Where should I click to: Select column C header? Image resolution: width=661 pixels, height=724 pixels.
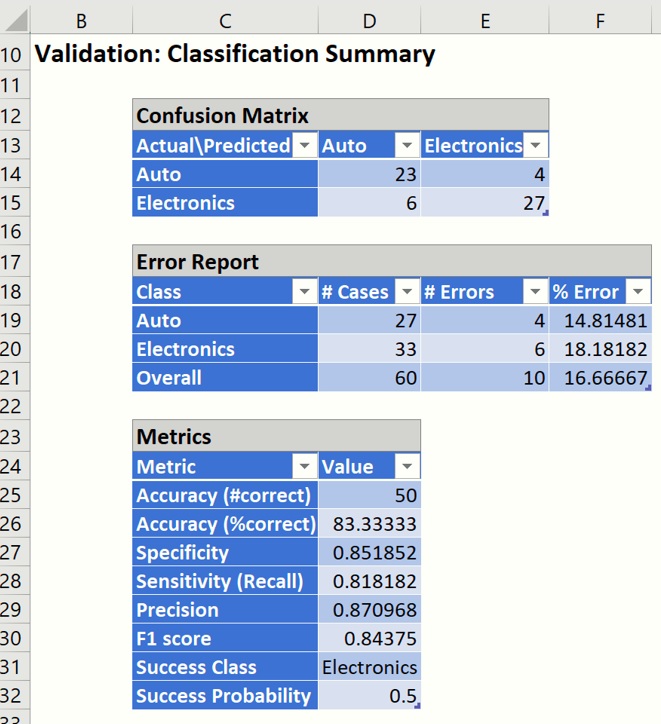point(225,20)
